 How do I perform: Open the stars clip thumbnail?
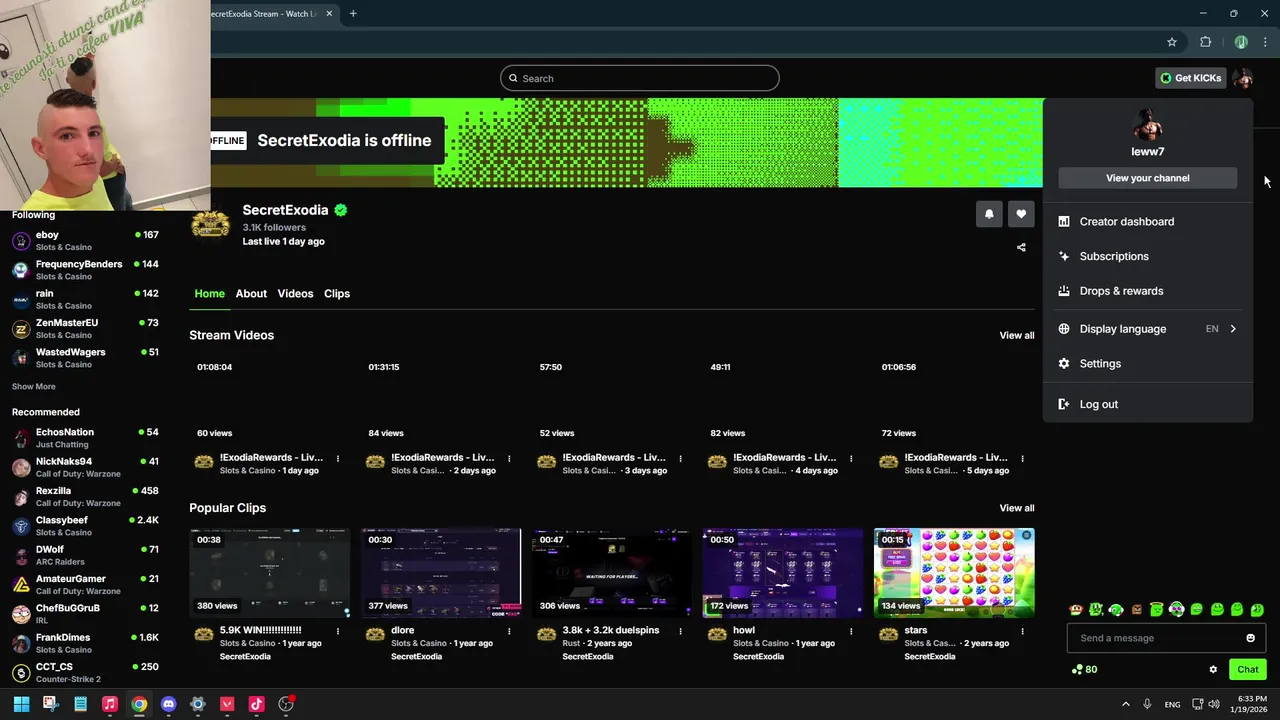click(954, 573)
